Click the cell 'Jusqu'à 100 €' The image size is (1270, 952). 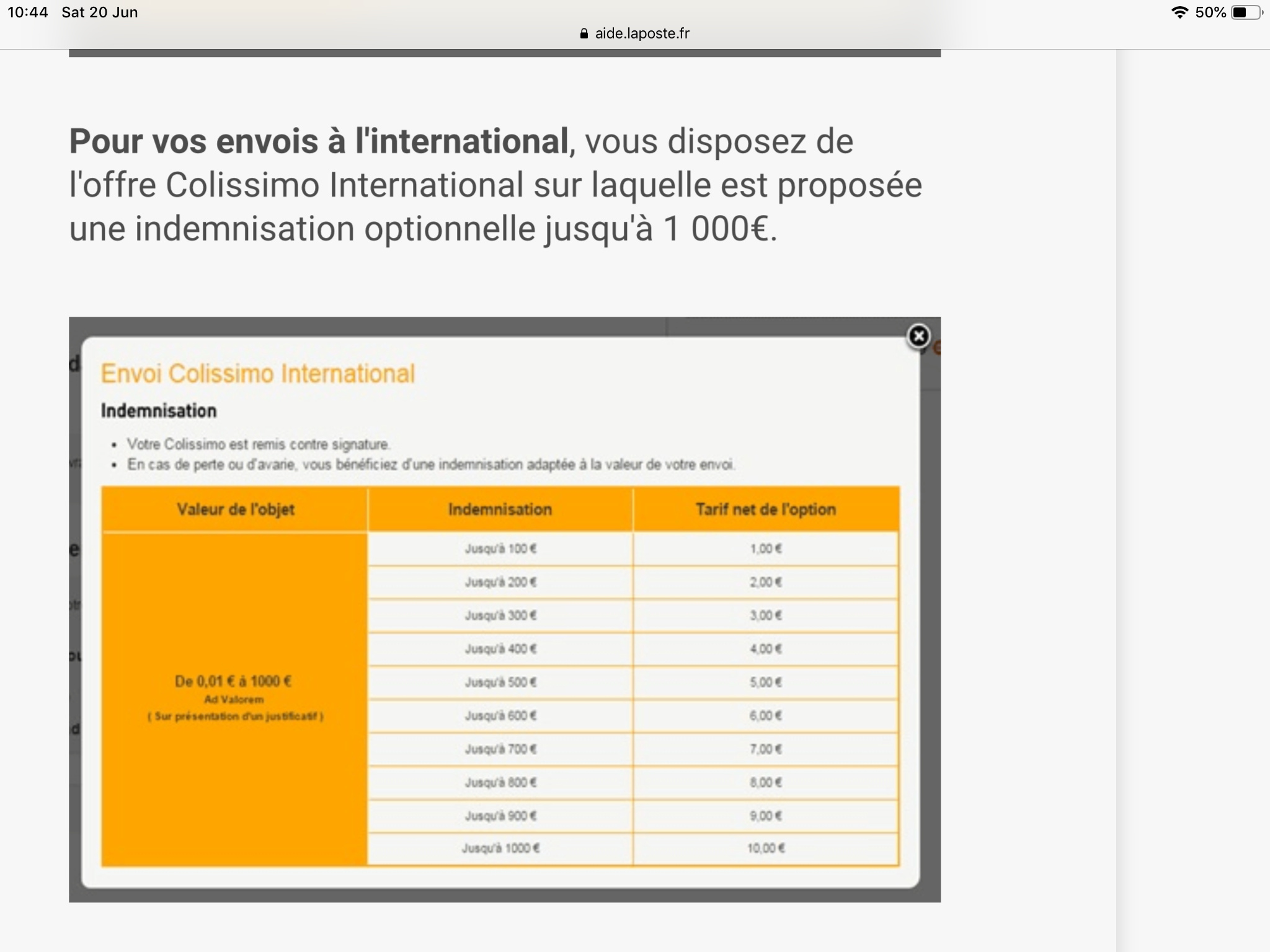[500, 549]
